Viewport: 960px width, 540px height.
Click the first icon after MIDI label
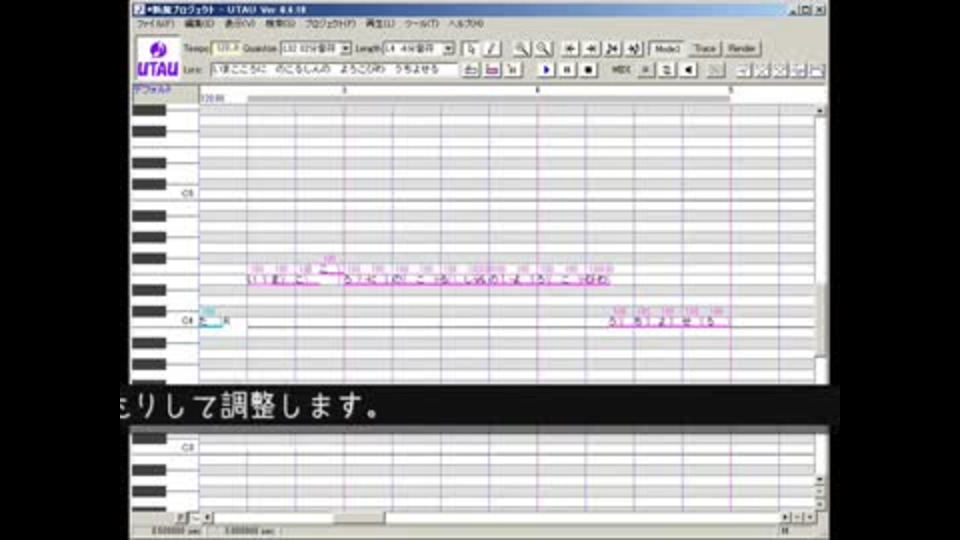click(645, 70)
